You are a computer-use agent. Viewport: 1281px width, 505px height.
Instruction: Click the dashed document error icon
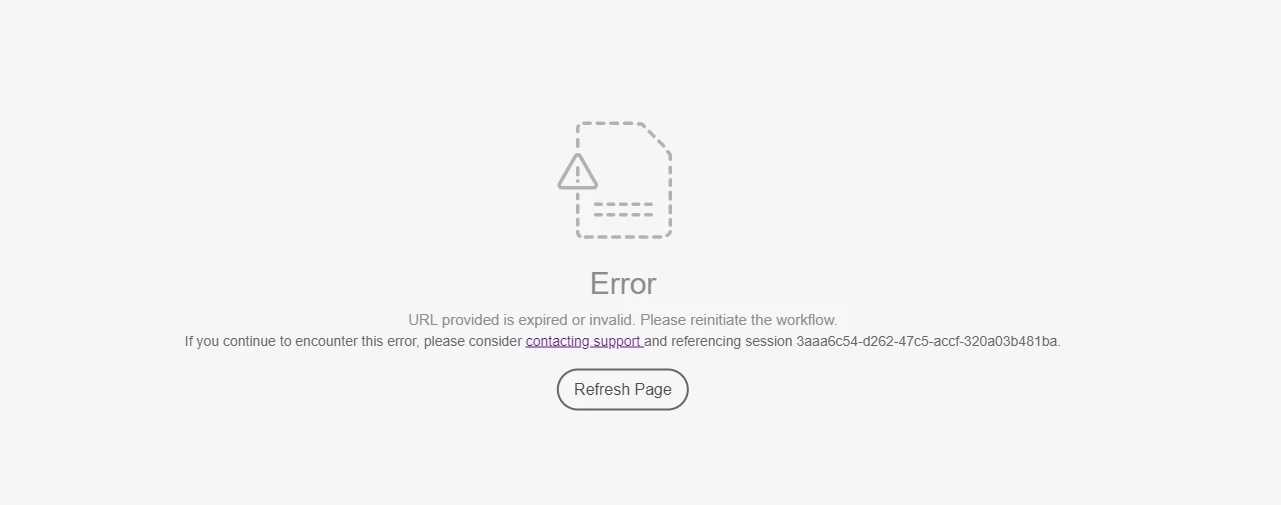pyautogui.click(x=615, y=180)
